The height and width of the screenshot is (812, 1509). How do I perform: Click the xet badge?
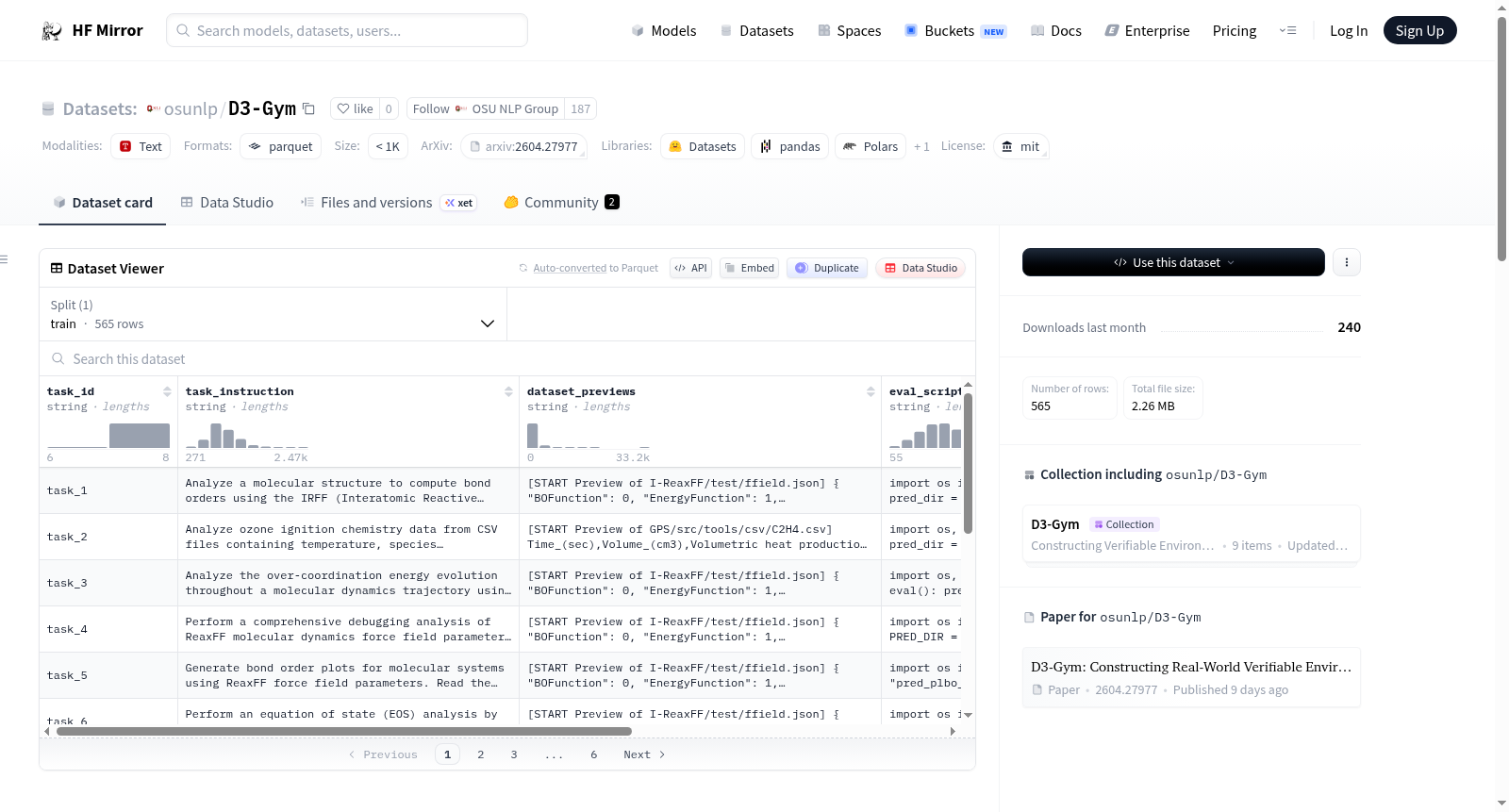(x=459, y=203)
